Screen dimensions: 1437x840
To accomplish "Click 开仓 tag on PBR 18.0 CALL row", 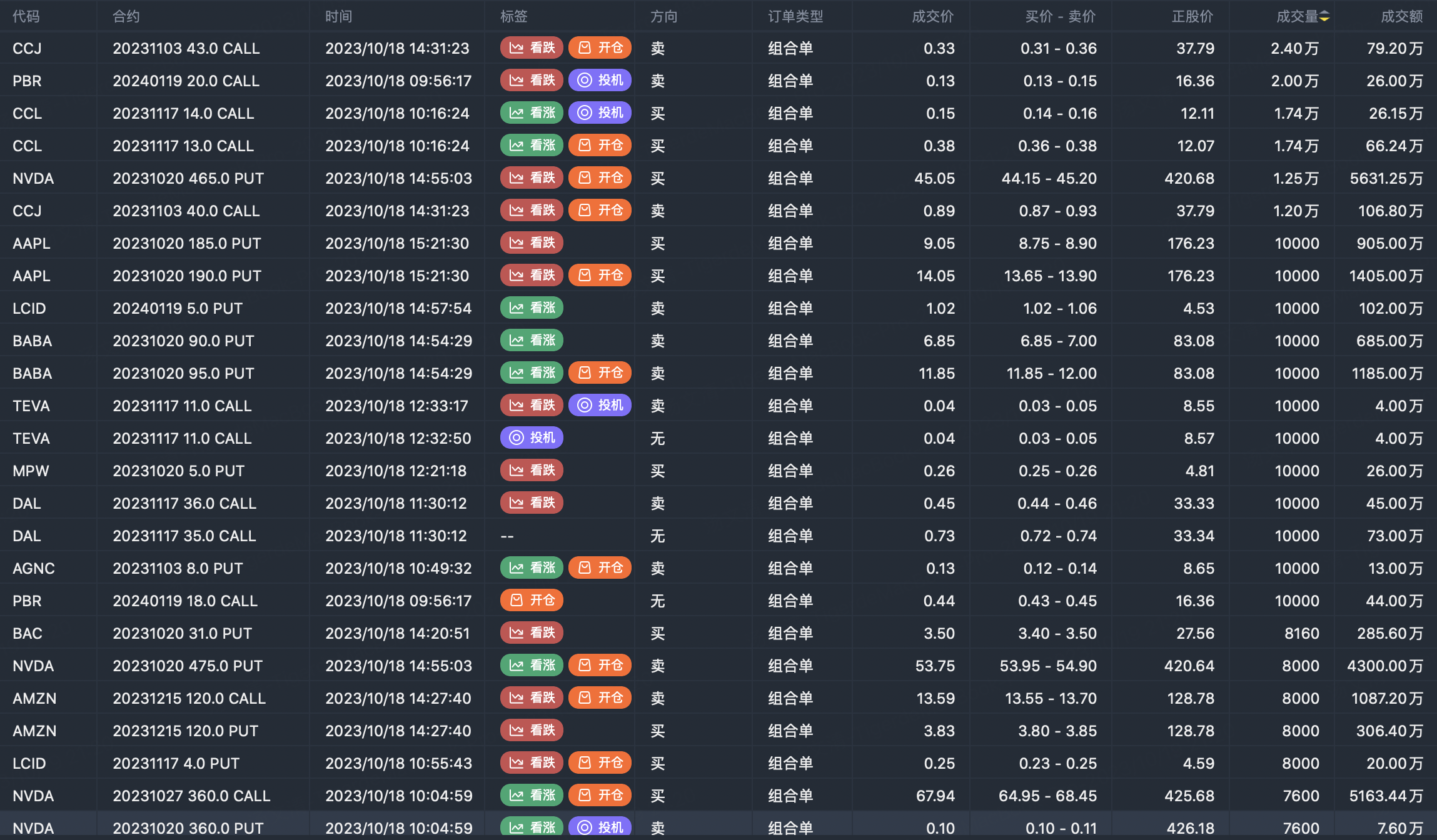I will pyautogui.click(x=532, y=601).
